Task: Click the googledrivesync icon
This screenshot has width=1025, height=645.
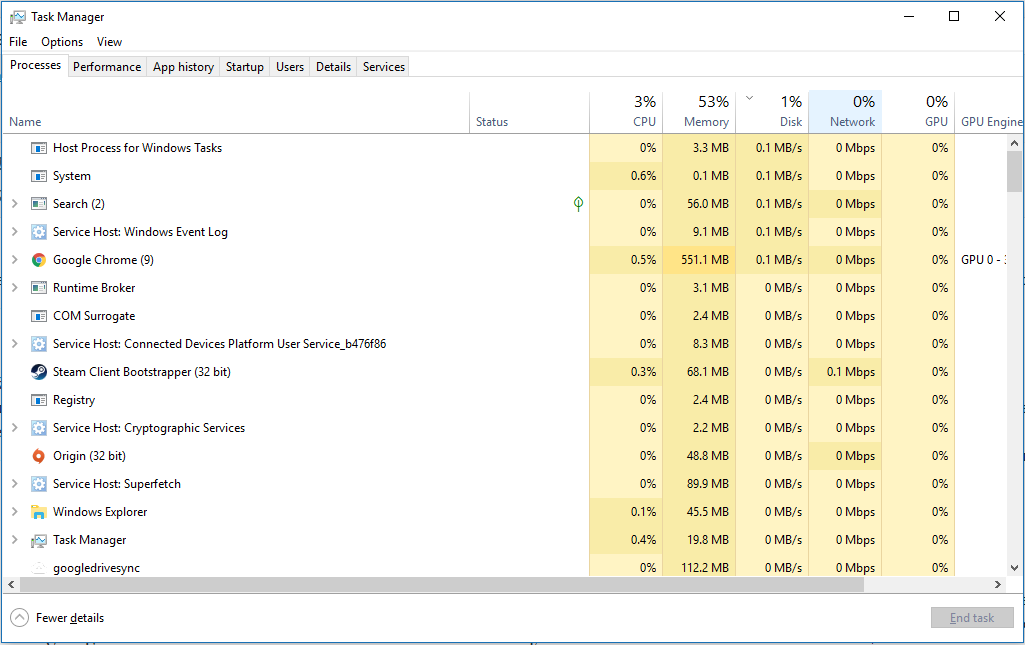Action: [39, 568]
